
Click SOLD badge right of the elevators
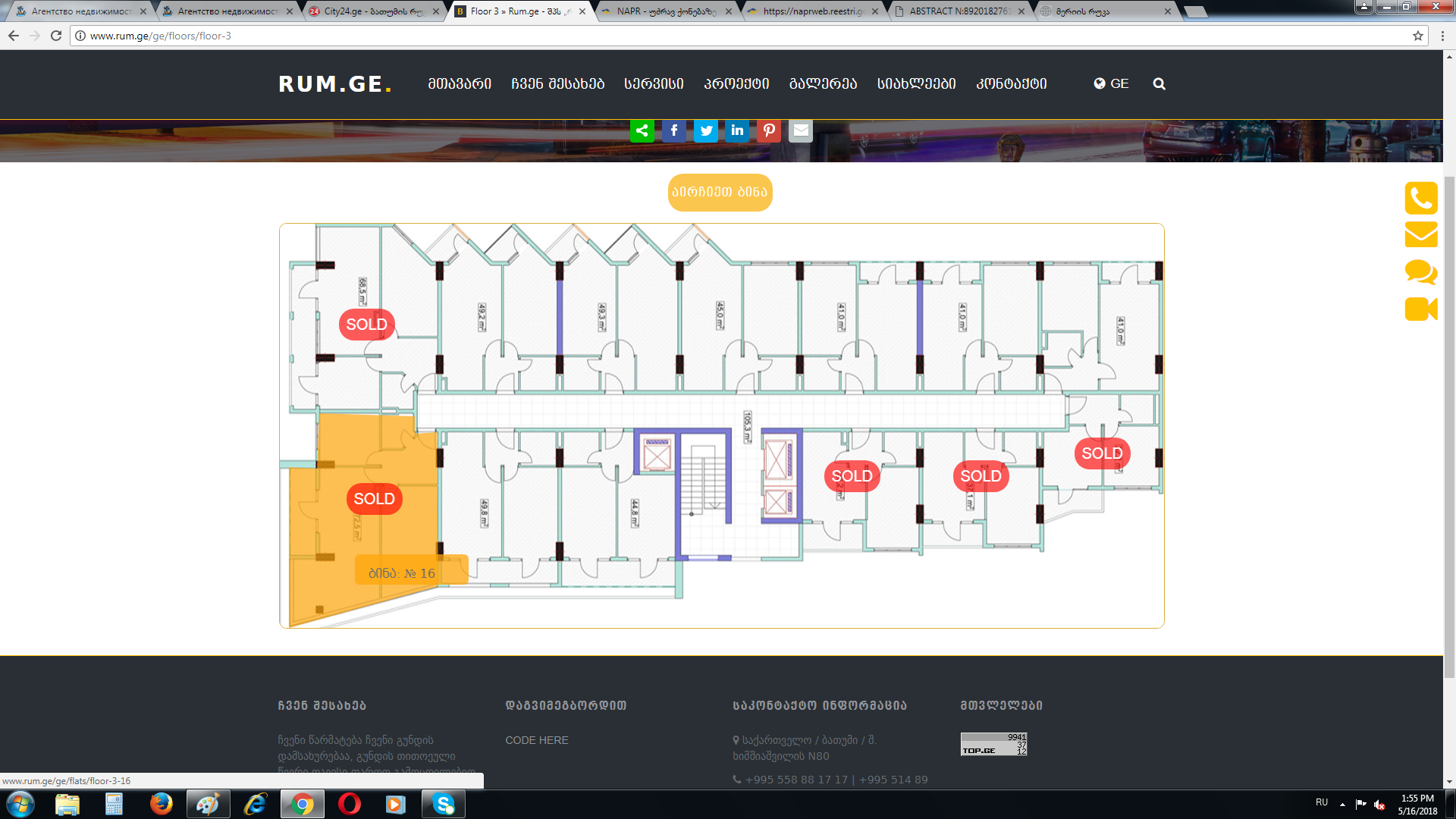852,476
